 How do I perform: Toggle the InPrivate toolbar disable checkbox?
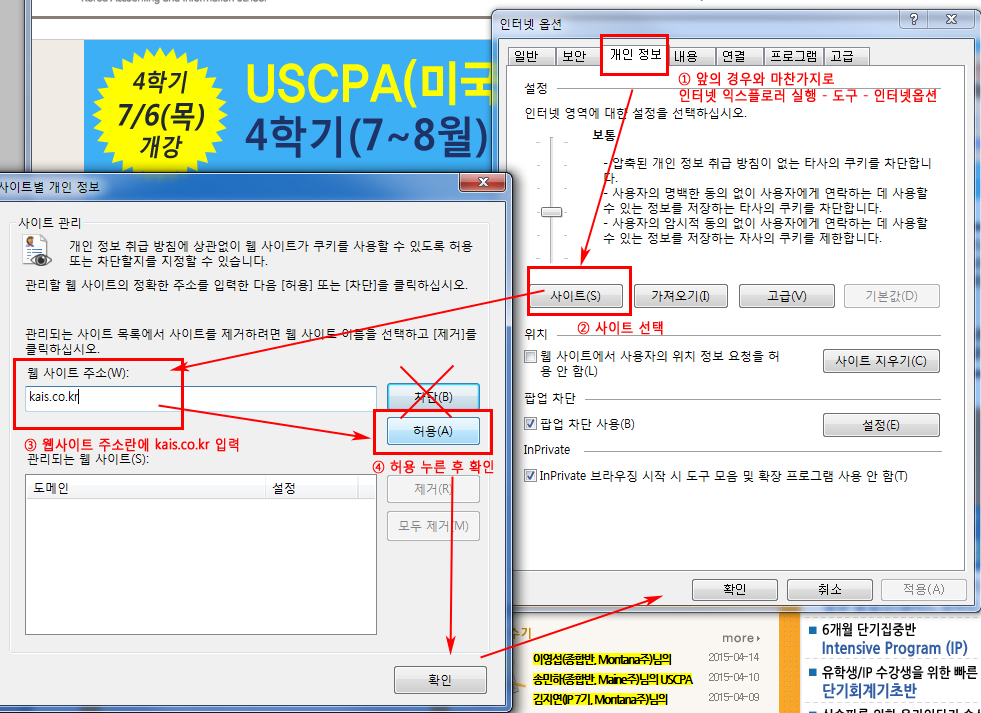(x=531, y=476)
